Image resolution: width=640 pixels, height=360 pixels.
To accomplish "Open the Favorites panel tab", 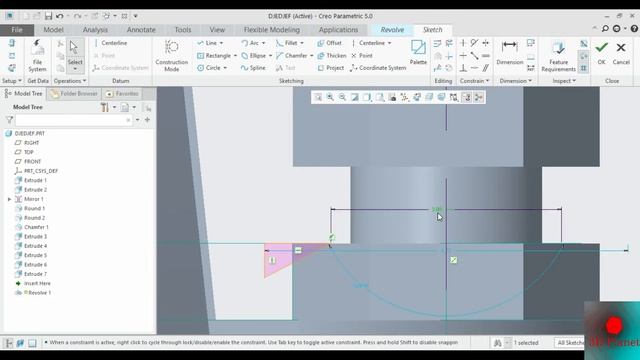I will click(x=122, y=94).
